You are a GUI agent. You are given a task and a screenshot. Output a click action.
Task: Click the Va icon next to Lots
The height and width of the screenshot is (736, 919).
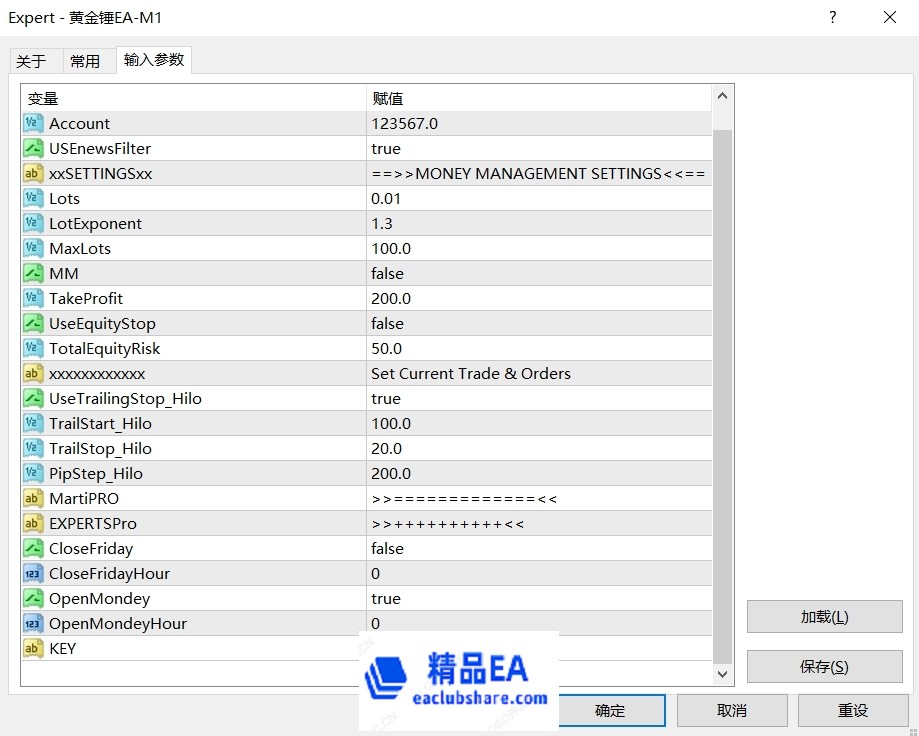(x=32, y=198)
